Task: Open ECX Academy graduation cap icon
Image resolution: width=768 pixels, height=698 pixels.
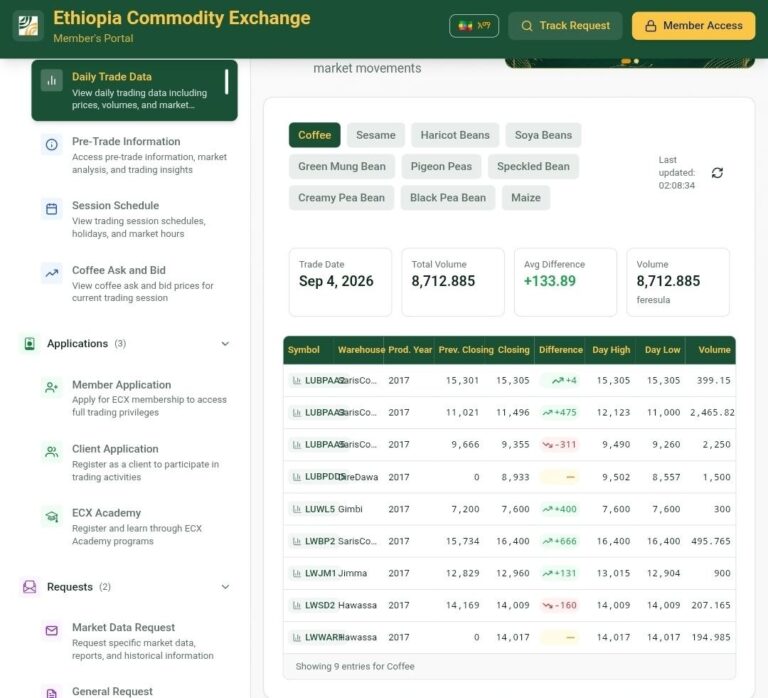Action: [x=51, y=516]
